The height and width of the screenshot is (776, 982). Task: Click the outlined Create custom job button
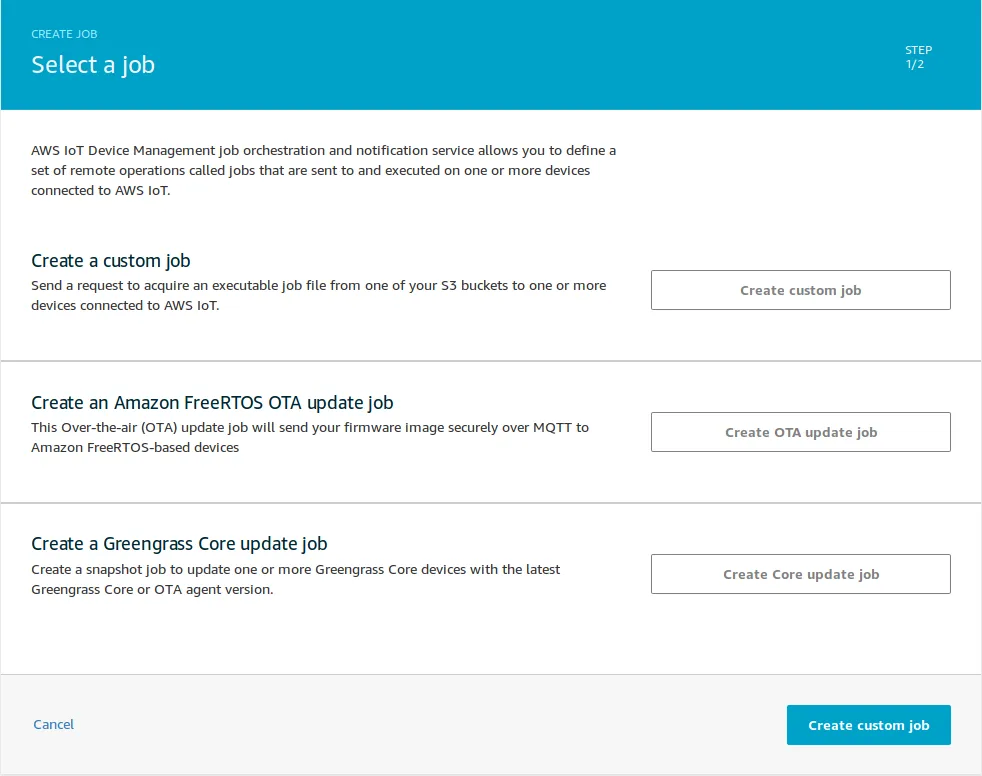pyautogui.click(x=800, y=290)
